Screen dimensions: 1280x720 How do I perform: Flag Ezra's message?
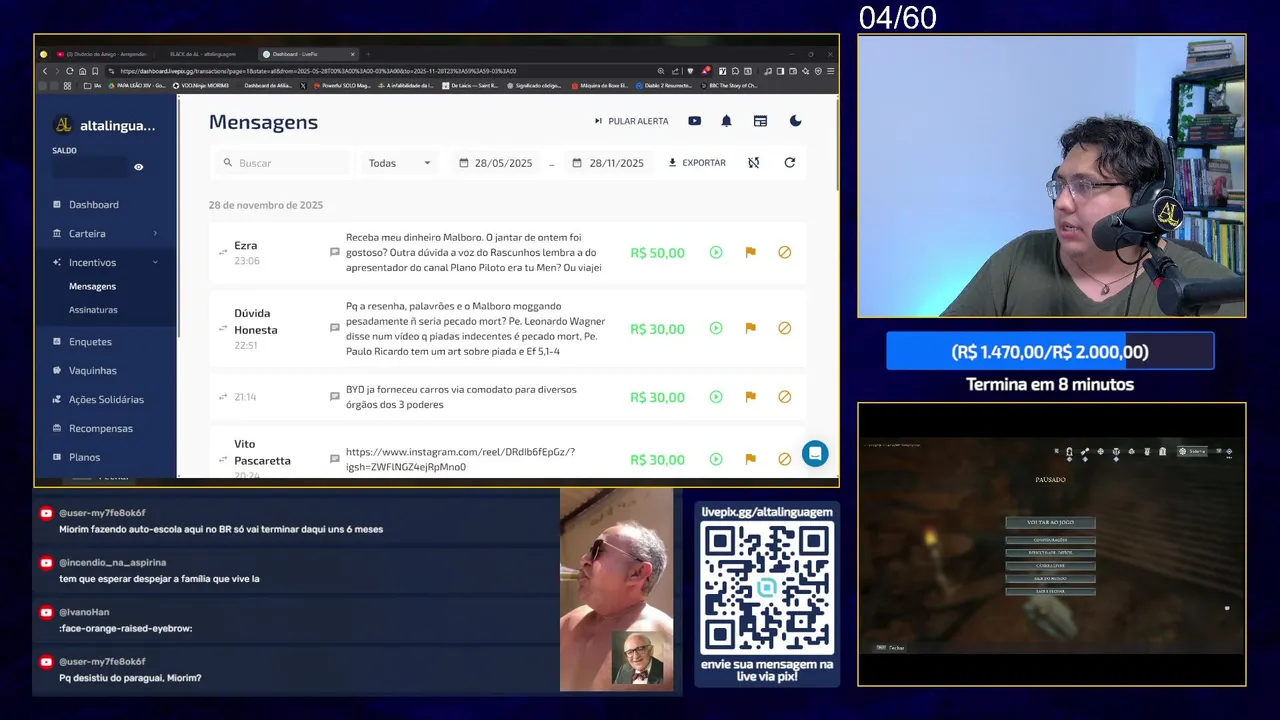[x=750, y=253]
